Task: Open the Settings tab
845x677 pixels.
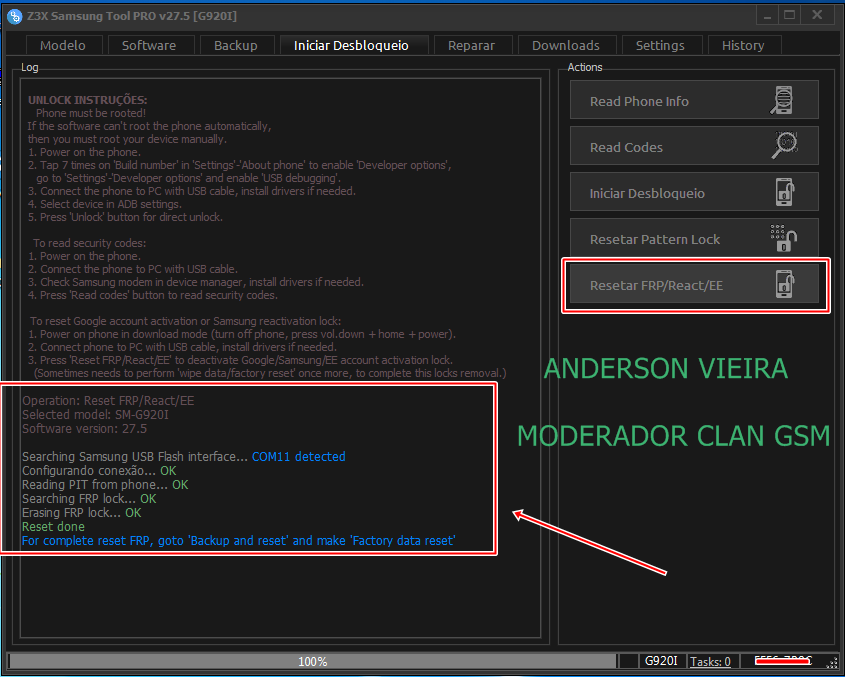Action: (x=661, y=45)
